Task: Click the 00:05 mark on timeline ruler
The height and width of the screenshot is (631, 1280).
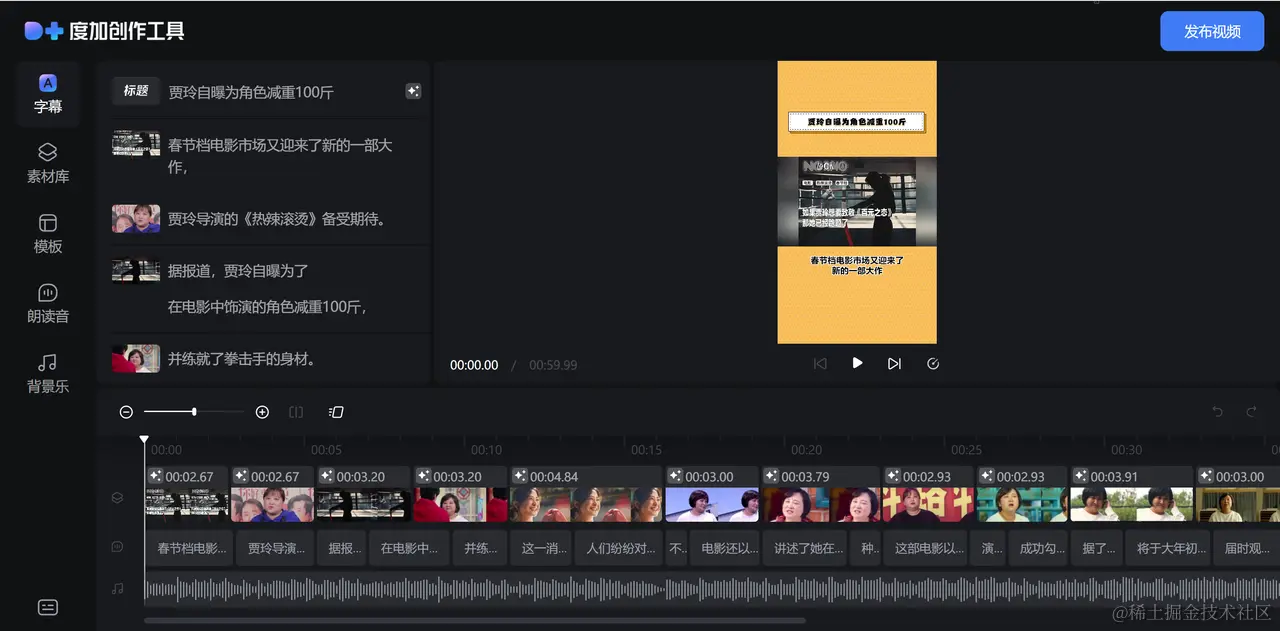Action: click(x=326, y=450)
